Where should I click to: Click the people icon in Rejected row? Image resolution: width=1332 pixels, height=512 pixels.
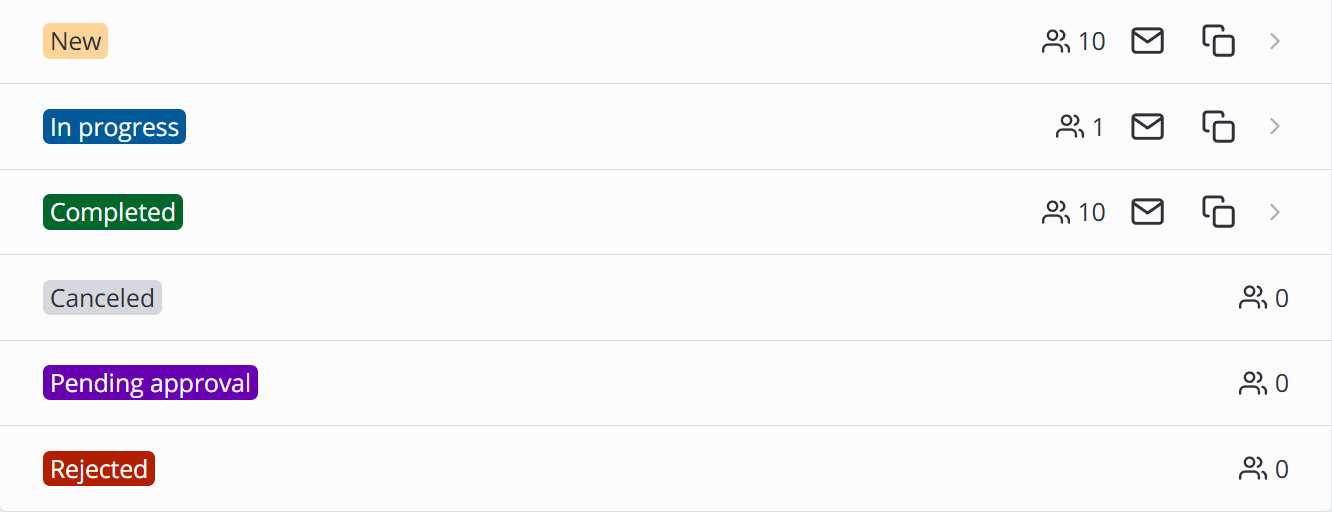[1253, 469]
